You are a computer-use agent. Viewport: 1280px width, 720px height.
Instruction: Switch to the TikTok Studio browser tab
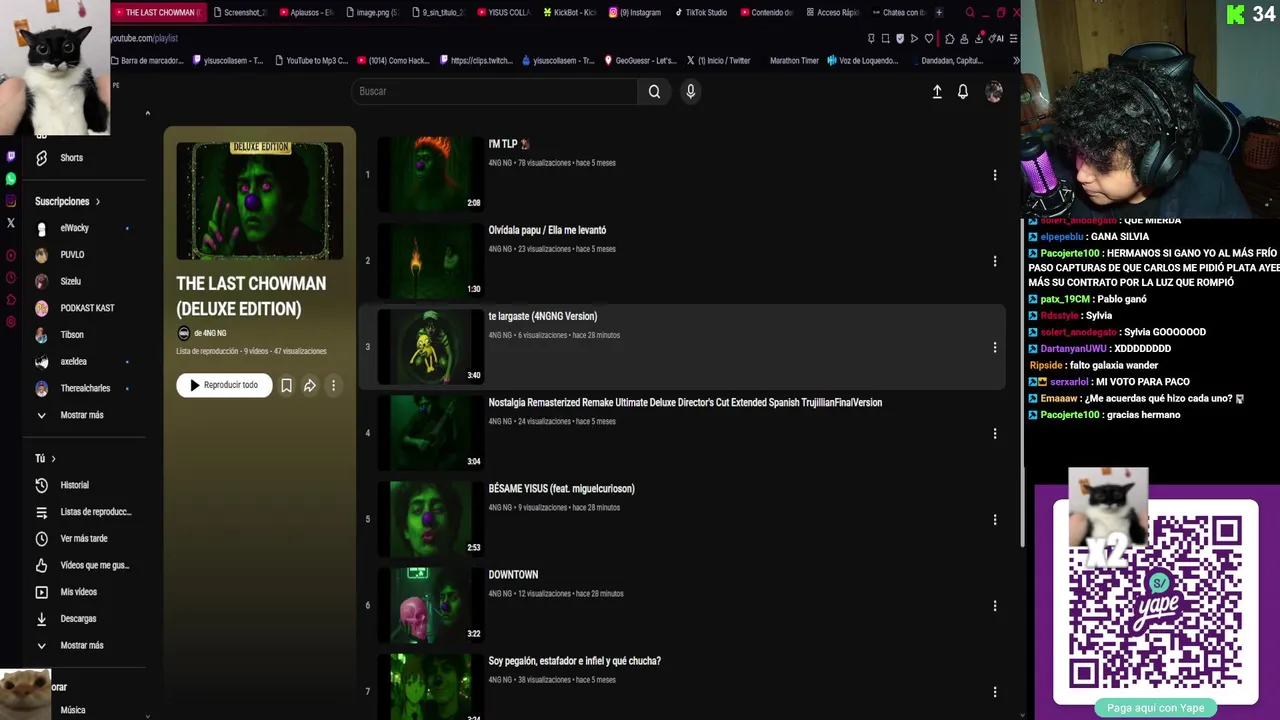click(700, 12)
